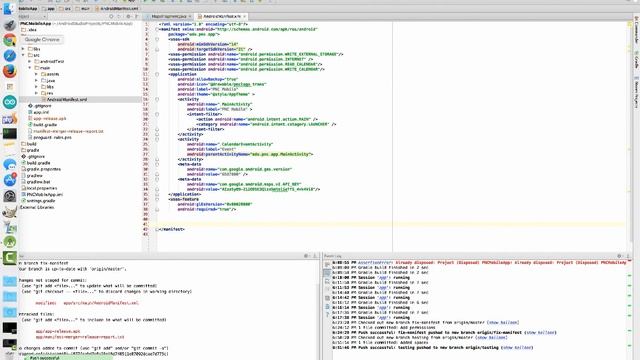
Task: Collapse the main folder in tree
Action: click(x=30, y=68)
